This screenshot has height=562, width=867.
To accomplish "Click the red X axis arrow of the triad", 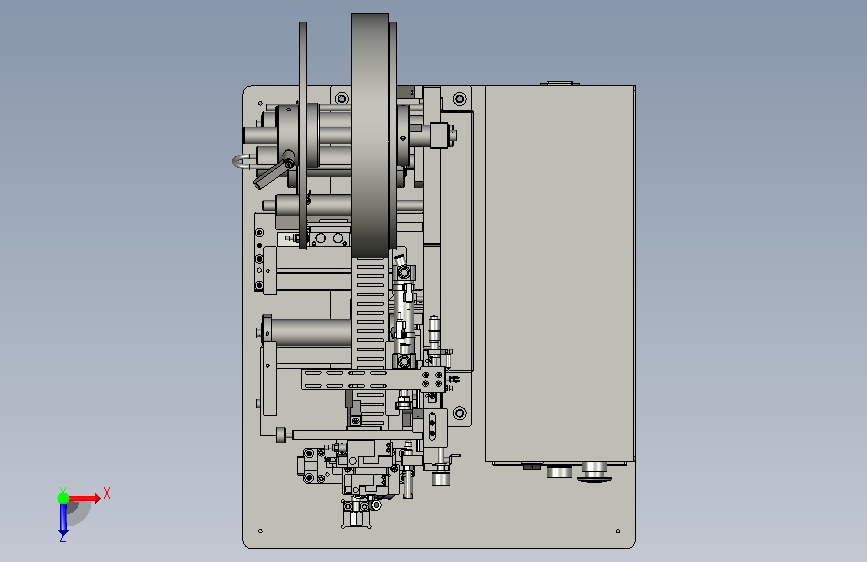I will click(x=85, y=498).
